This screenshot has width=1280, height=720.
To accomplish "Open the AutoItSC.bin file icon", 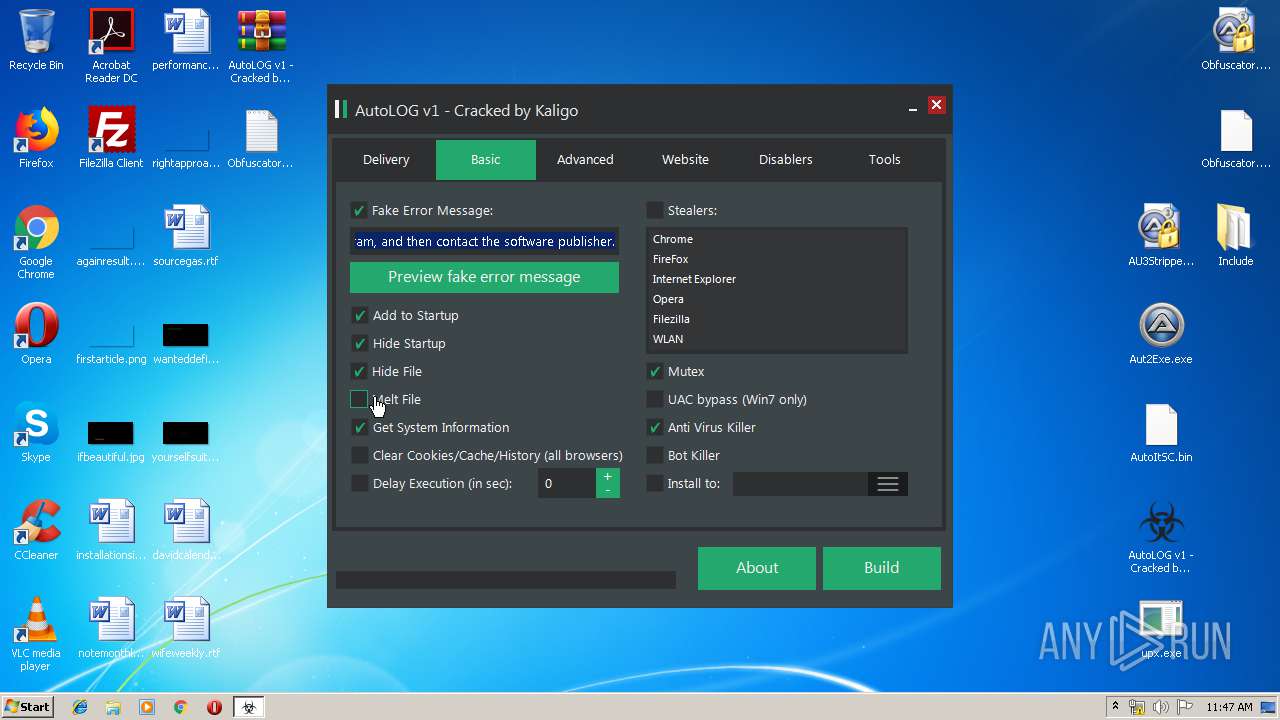I will (1161, 432).
